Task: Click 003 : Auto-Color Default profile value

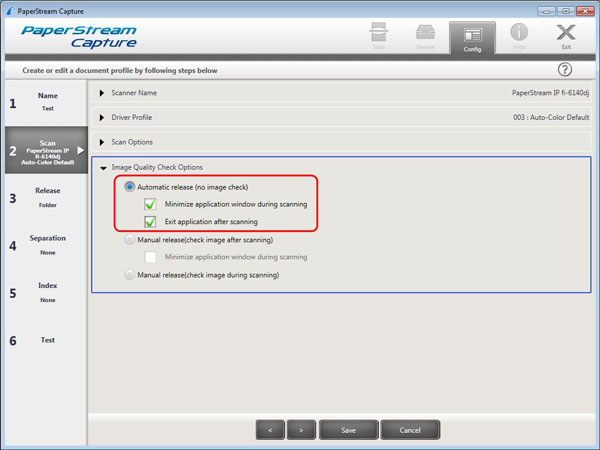Action: tap(551, 117)
